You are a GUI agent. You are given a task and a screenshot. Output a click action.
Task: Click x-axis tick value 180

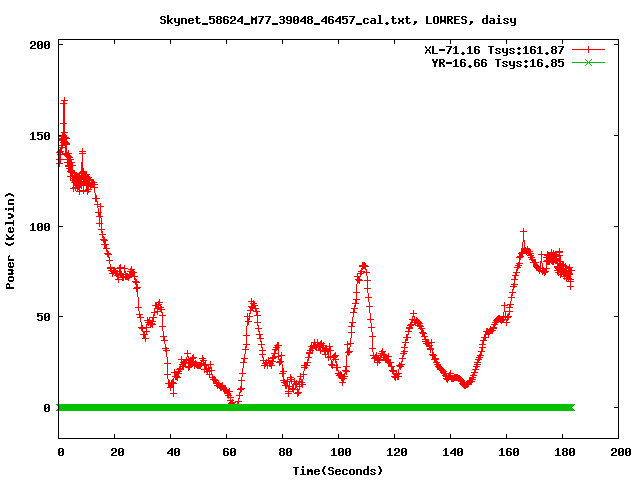pos(564,452)
